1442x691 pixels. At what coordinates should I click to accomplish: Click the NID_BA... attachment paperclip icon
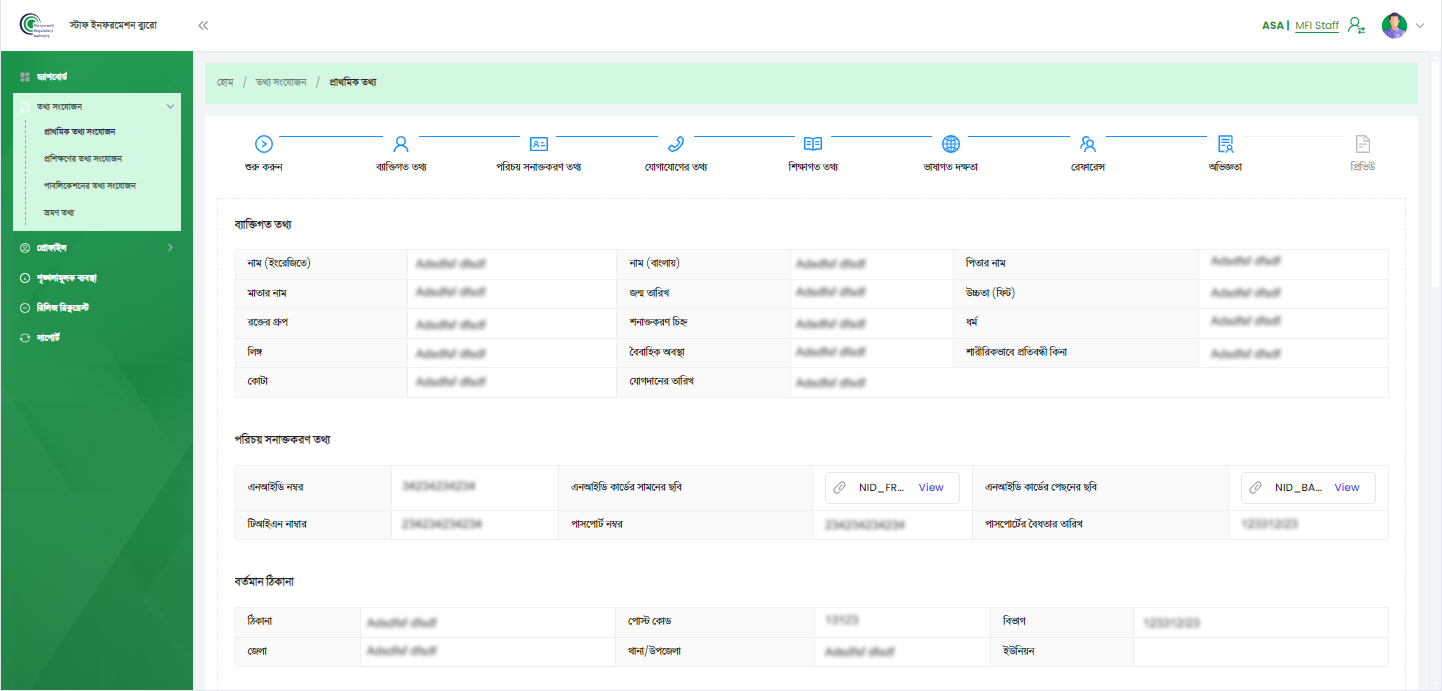tap(1256, 488)
